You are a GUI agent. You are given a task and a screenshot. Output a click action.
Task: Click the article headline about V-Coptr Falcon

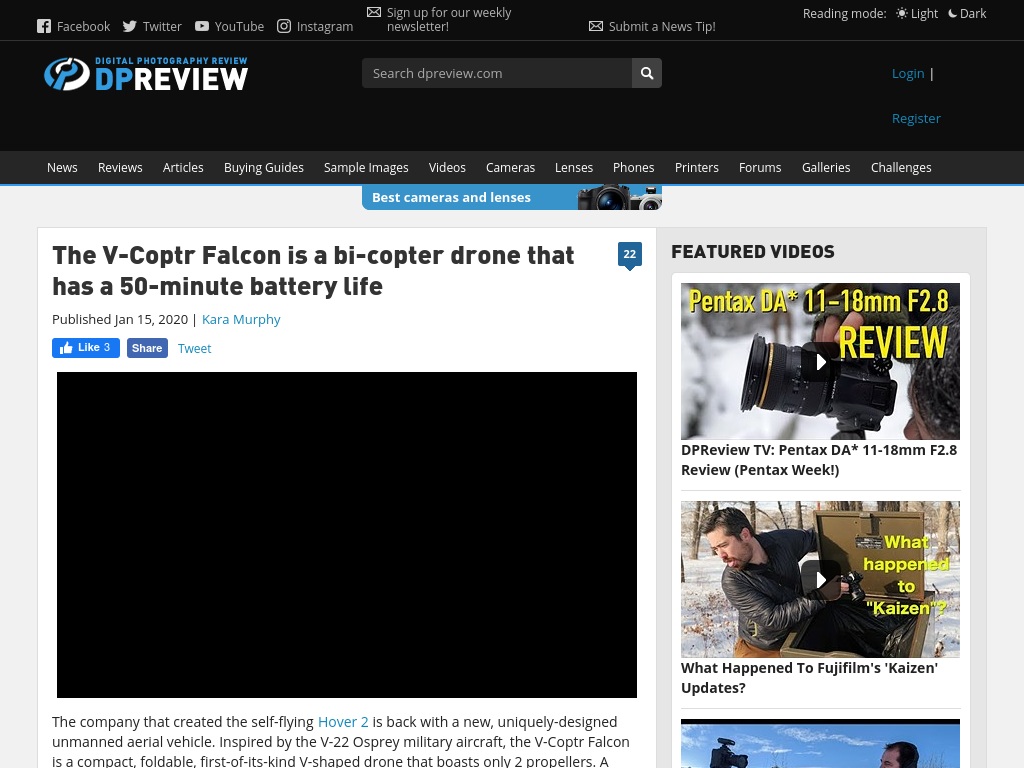[313, 270]
